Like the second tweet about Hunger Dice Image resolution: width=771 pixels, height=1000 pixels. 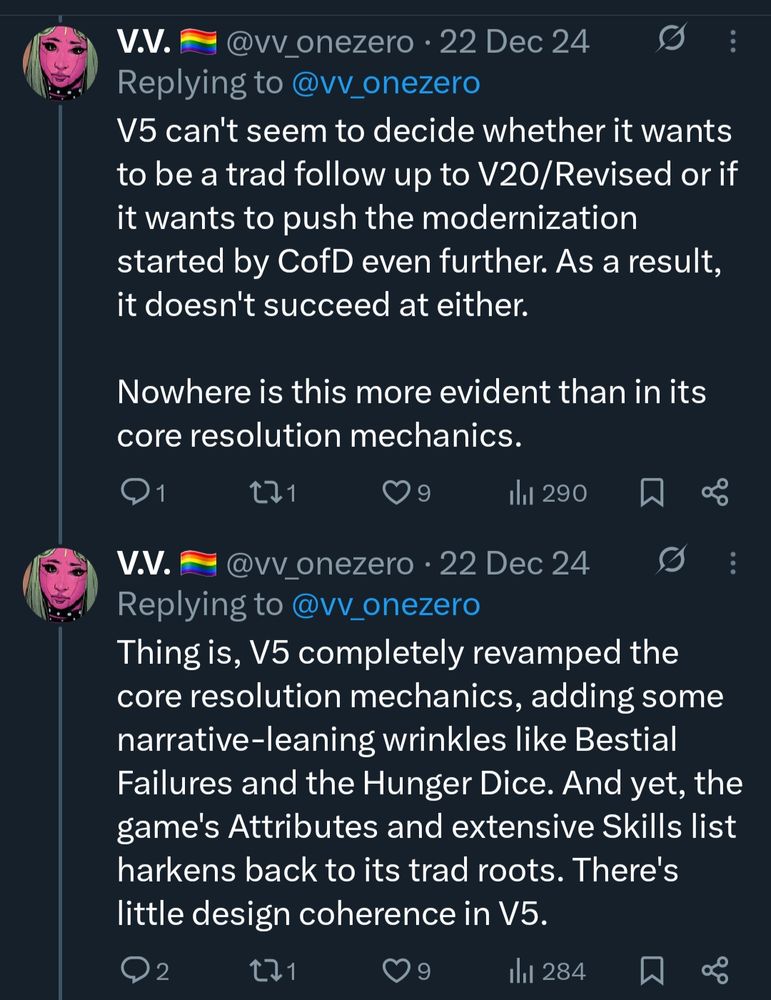point(397,970)
